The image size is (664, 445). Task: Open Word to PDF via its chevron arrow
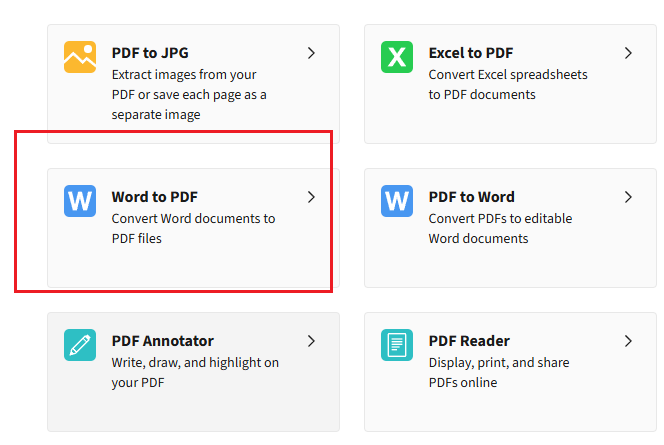pyautogui.click(x=311, y=197)
